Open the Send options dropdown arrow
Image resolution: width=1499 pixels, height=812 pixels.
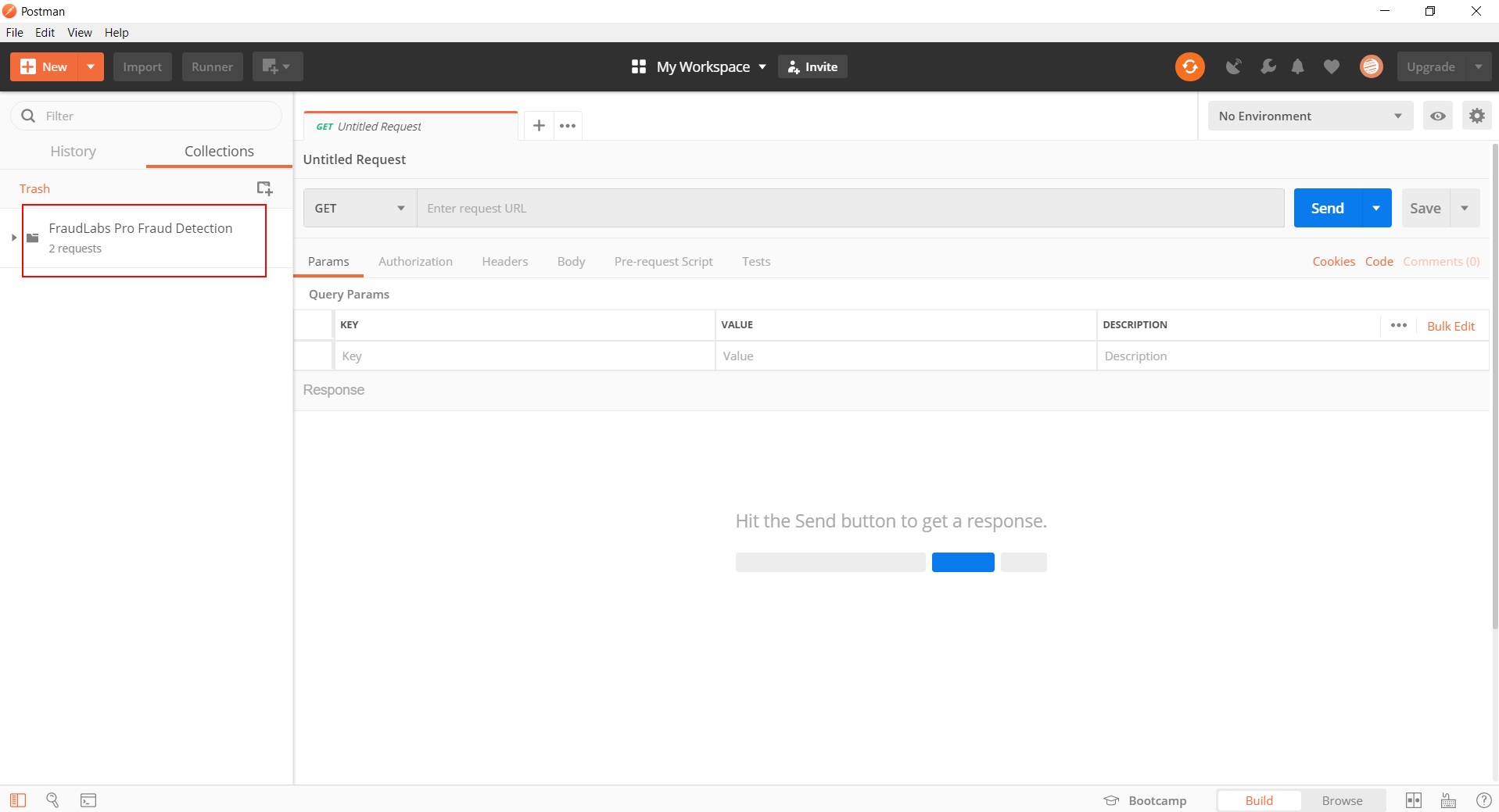tap(1375, 208)
